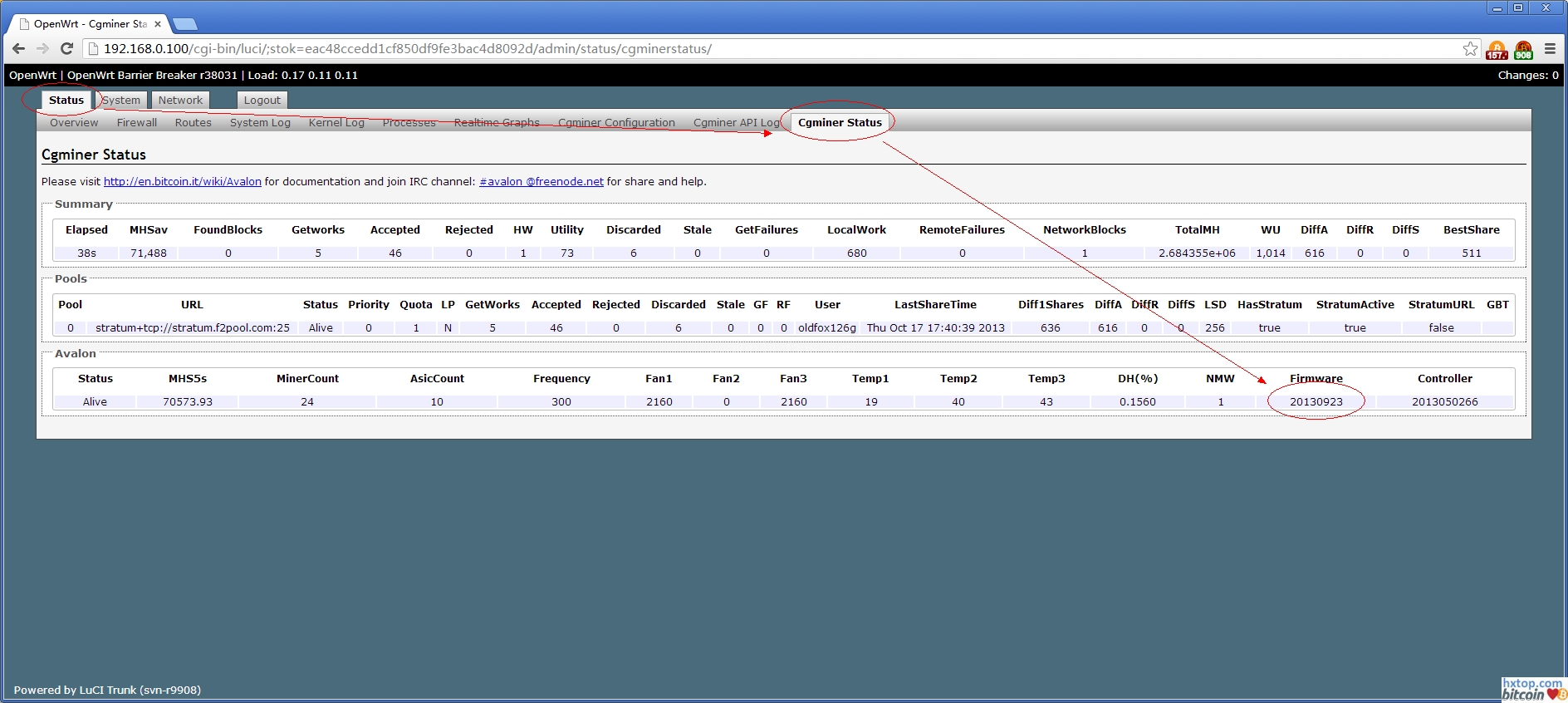Click the address bar URL
The height and width of the screenshot is (703, 1568).
407,49
